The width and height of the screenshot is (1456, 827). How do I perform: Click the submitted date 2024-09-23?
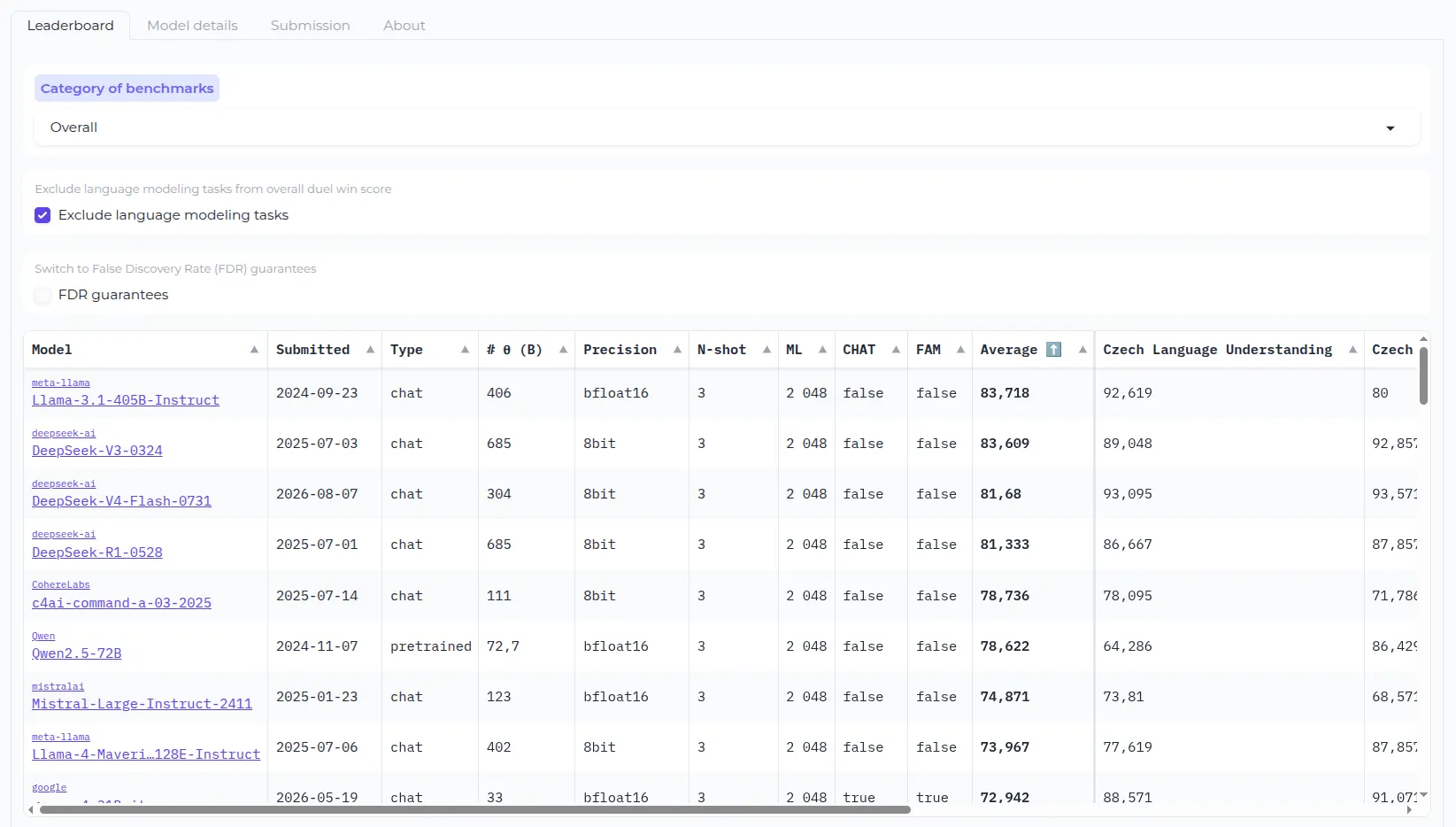tap(317, 393)
